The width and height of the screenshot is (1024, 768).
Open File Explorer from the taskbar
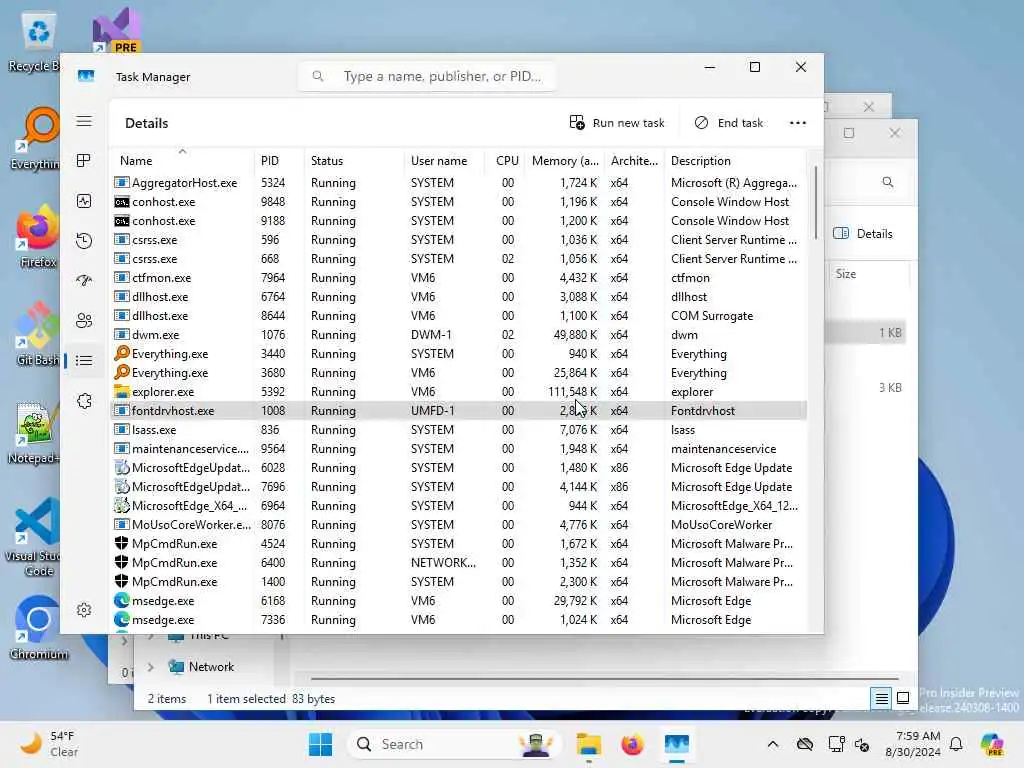[x=588, y=744]
